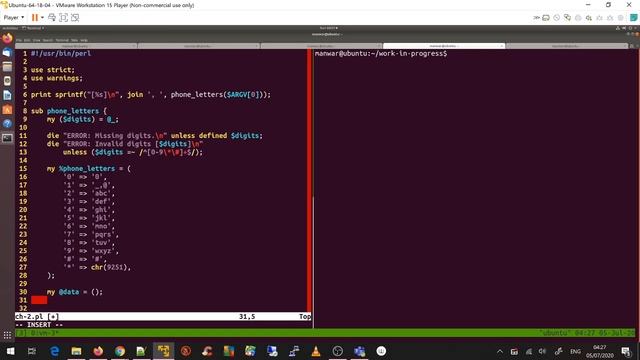Click the ch-2.pl filename in the vim status line
The height and width of the screenshot is (360, 640).
pos(29,316)
